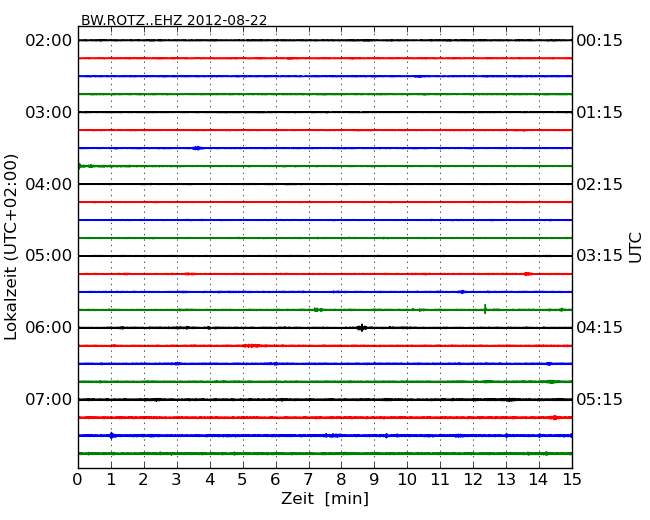Click the x-axis tick label 13

click(x=506, y=480)
